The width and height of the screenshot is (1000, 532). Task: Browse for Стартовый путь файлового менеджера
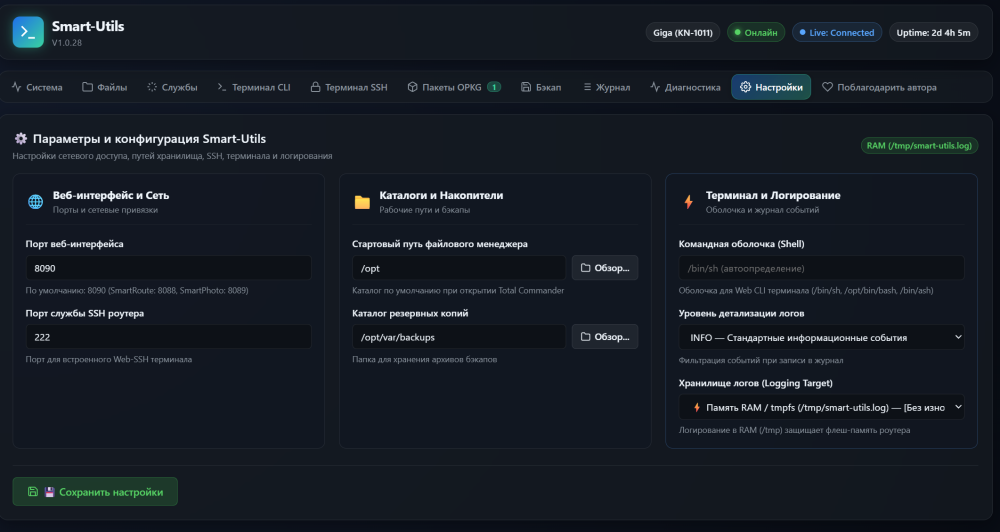605,268
